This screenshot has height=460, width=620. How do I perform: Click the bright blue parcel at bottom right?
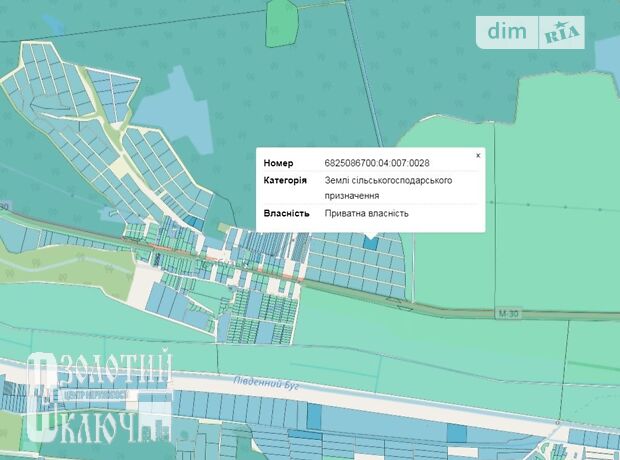coord(456,432)
